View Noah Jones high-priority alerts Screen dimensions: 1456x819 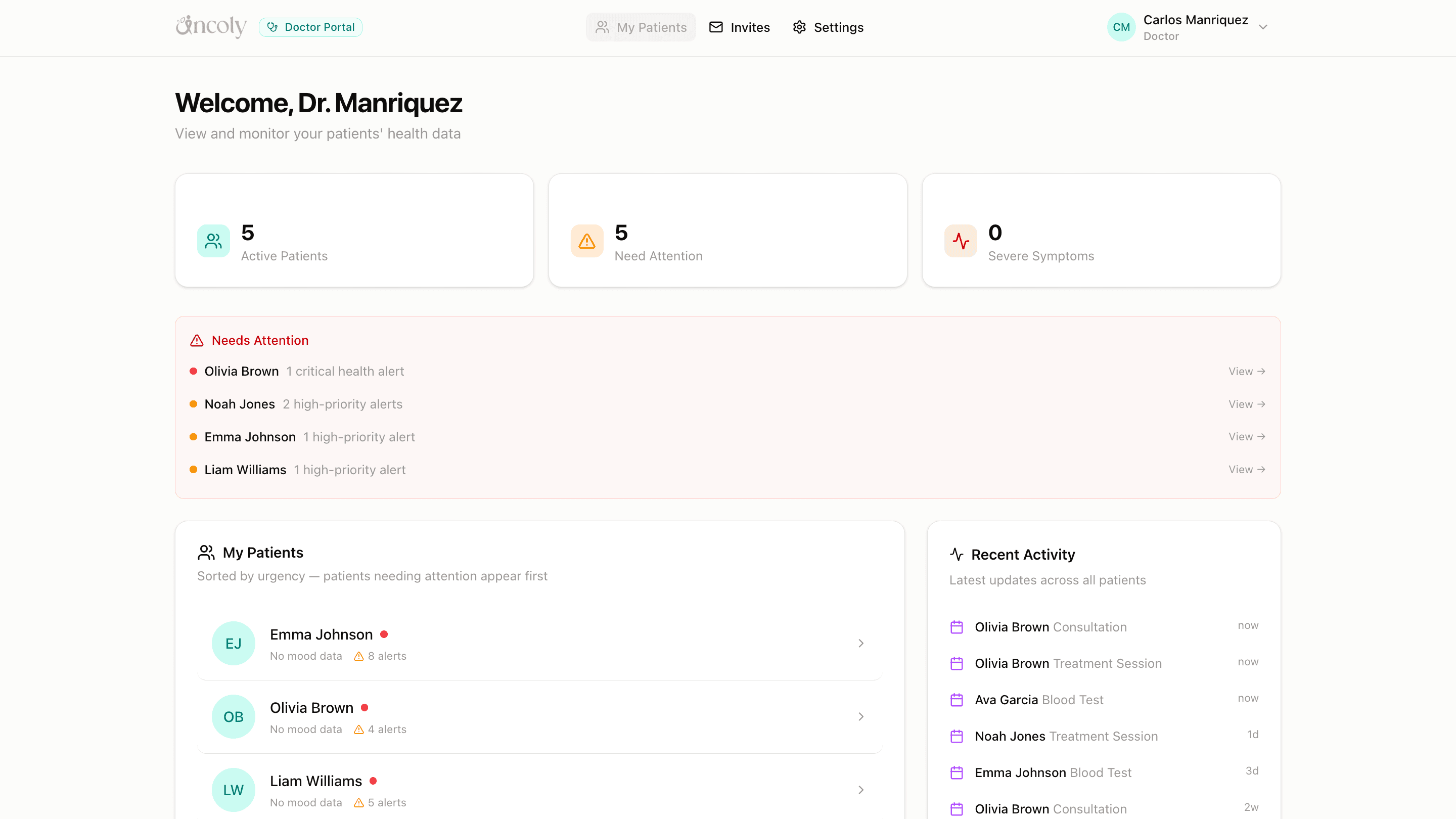coord(1246,404)
